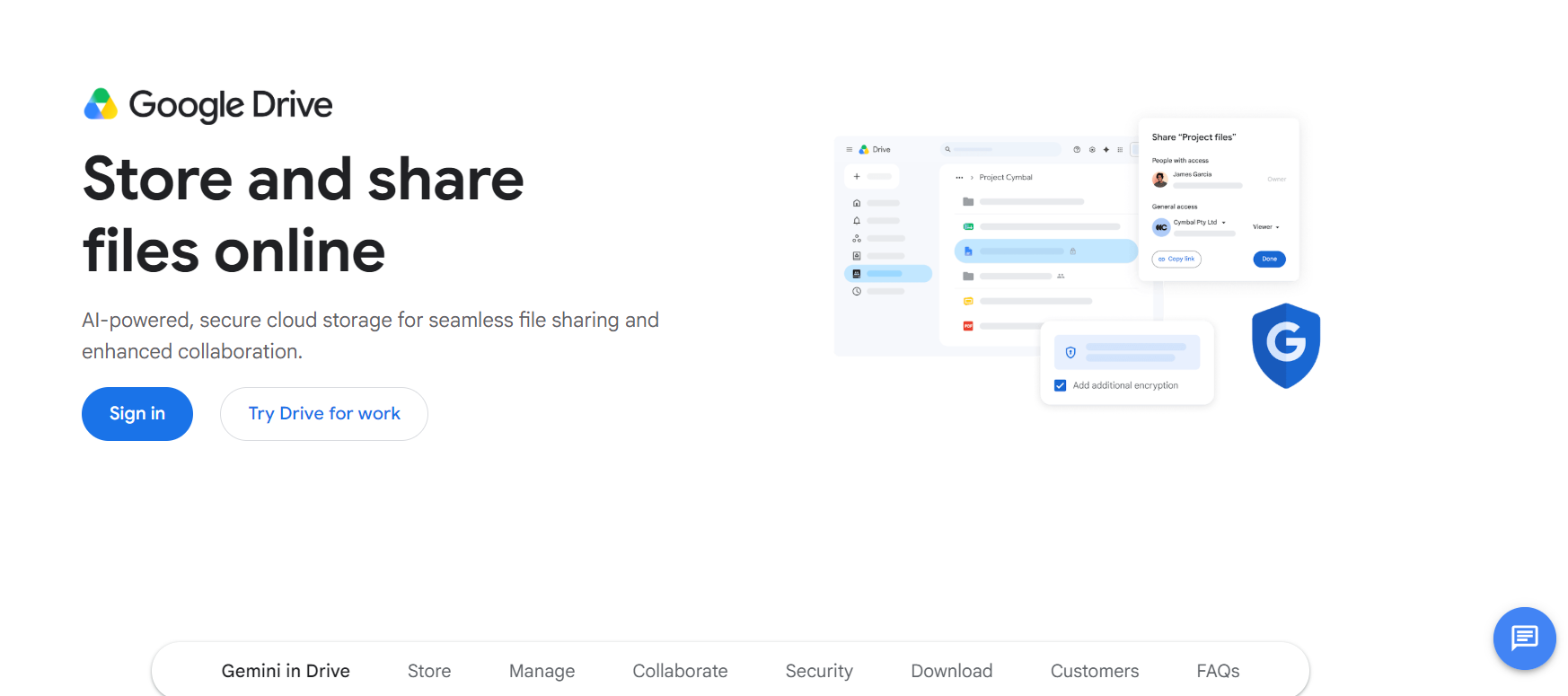Click search magnifier icon in Drive illustration

(947, 149)
